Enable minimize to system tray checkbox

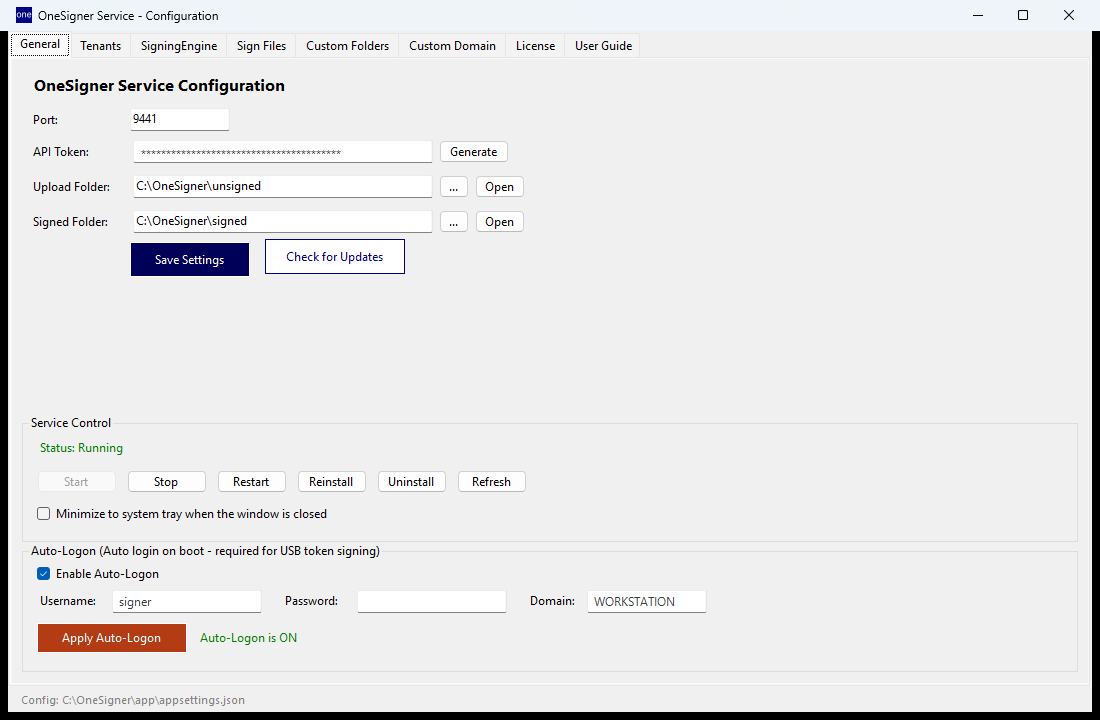coord(43,514)
